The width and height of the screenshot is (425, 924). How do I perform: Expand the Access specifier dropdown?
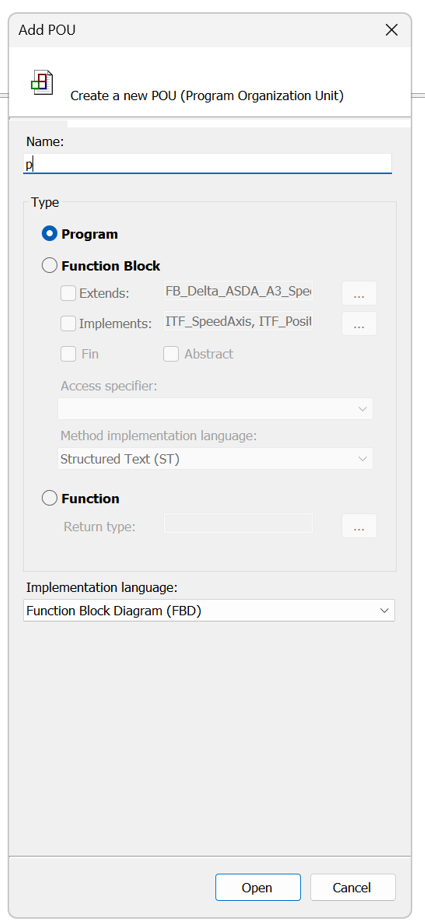pyautogui.click(x=215, y=409)
